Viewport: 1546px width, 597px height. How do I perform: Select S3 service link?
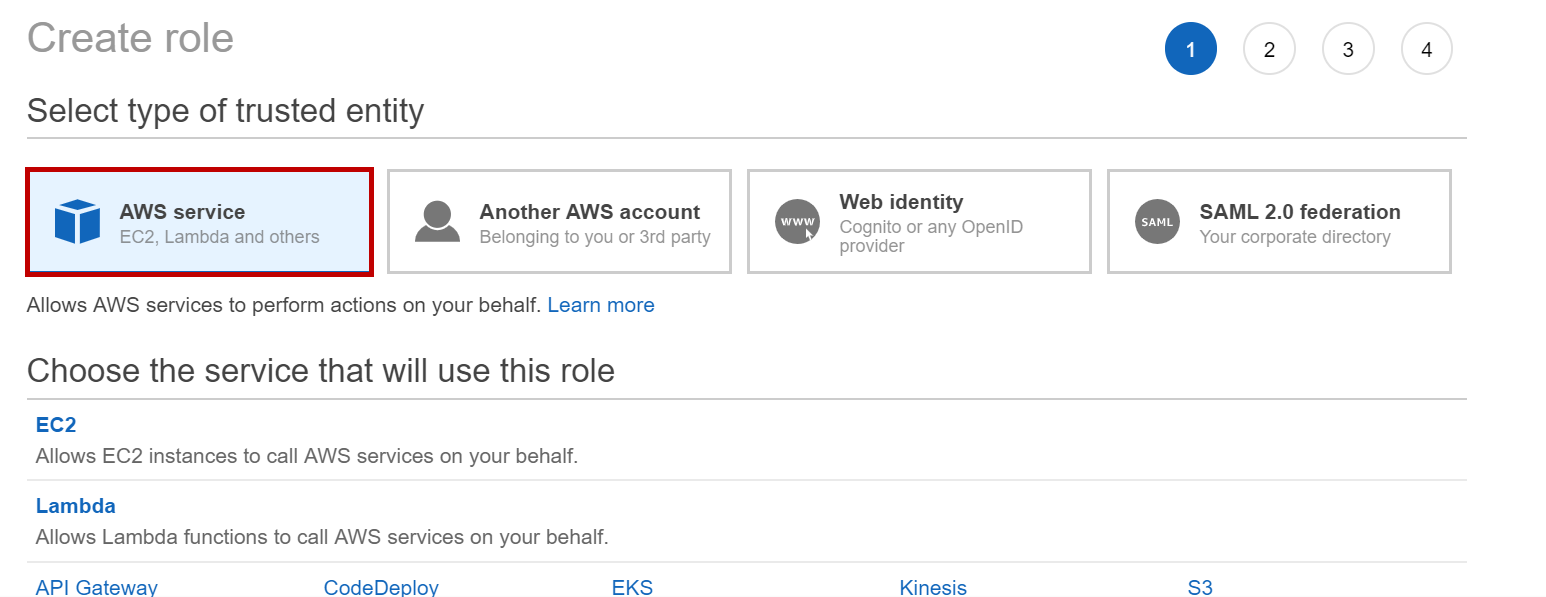point(1200,587)
